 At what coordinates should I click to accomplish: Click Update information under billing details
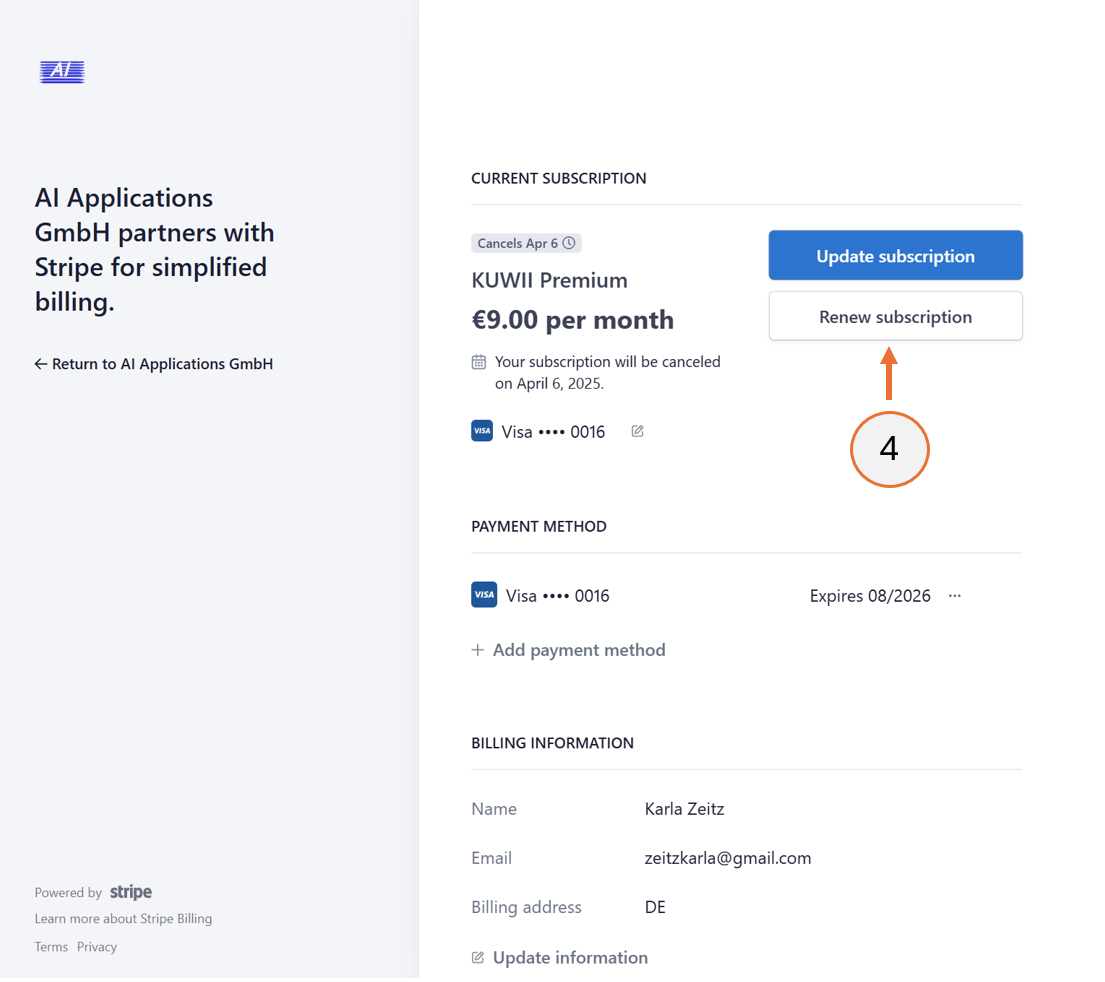(570, 957)
